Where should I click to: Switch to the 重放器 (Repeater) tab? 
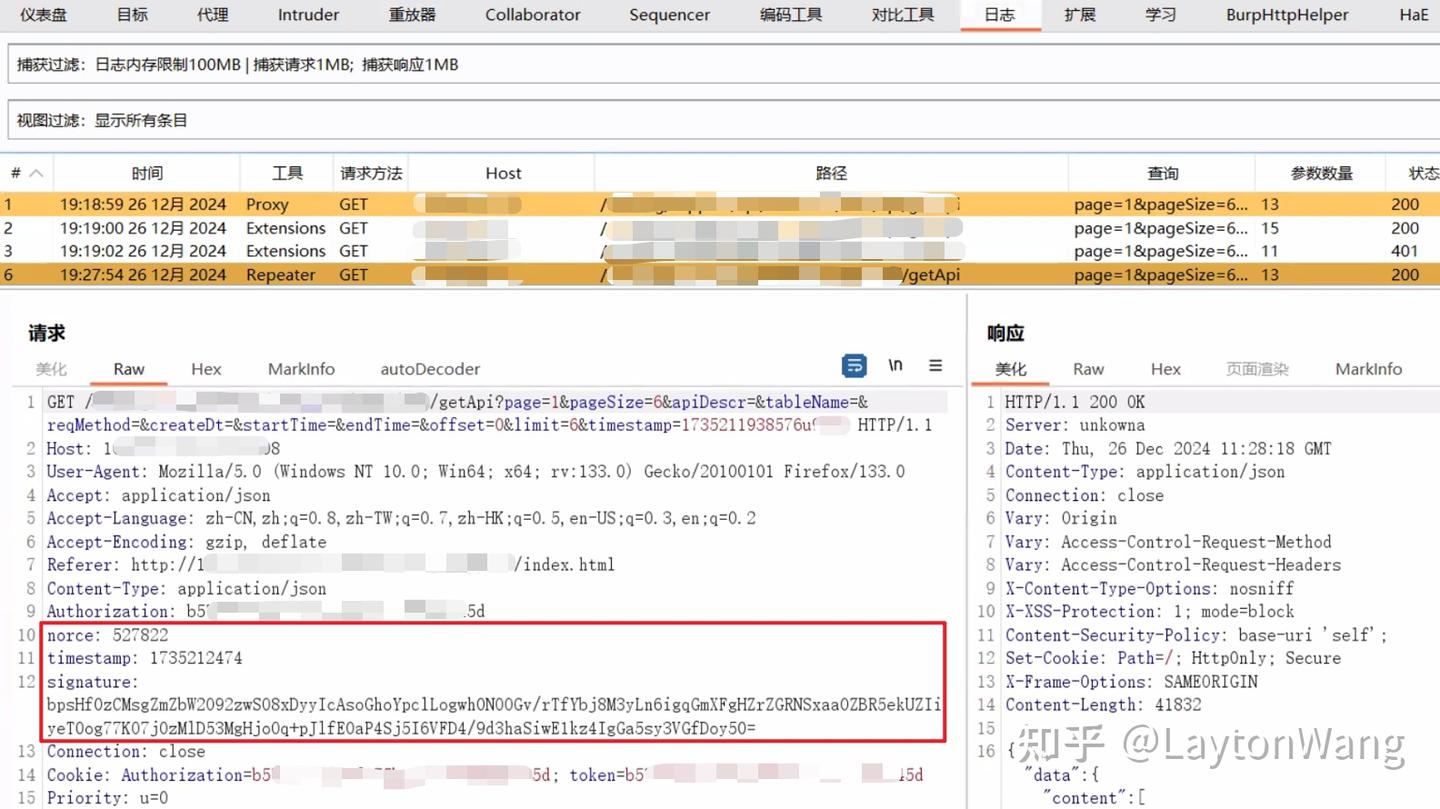tap(411, 15)
